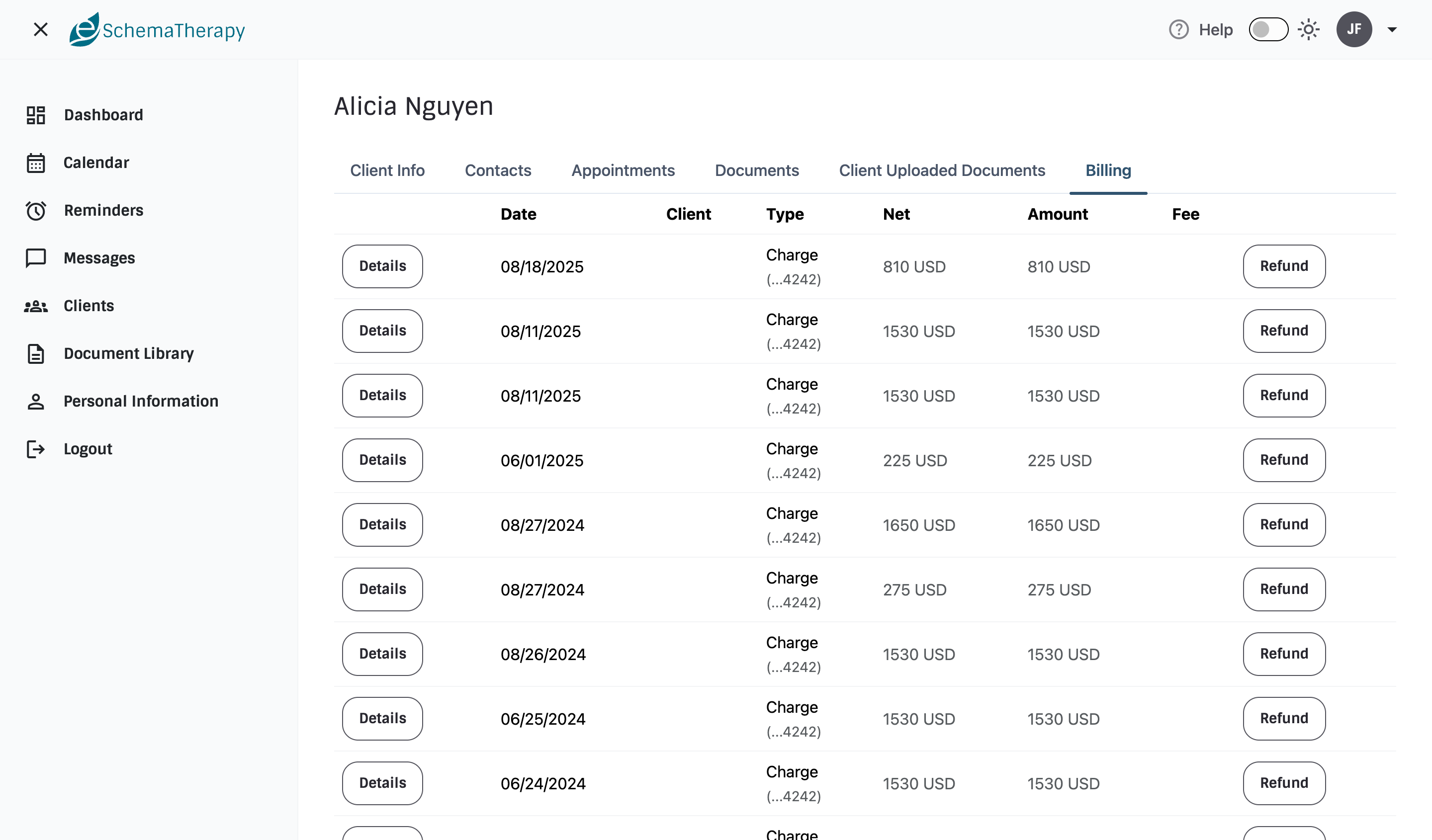Click the Amount column header
The height and width of the screenshot is (840, 1432).
click(1058, 214)
